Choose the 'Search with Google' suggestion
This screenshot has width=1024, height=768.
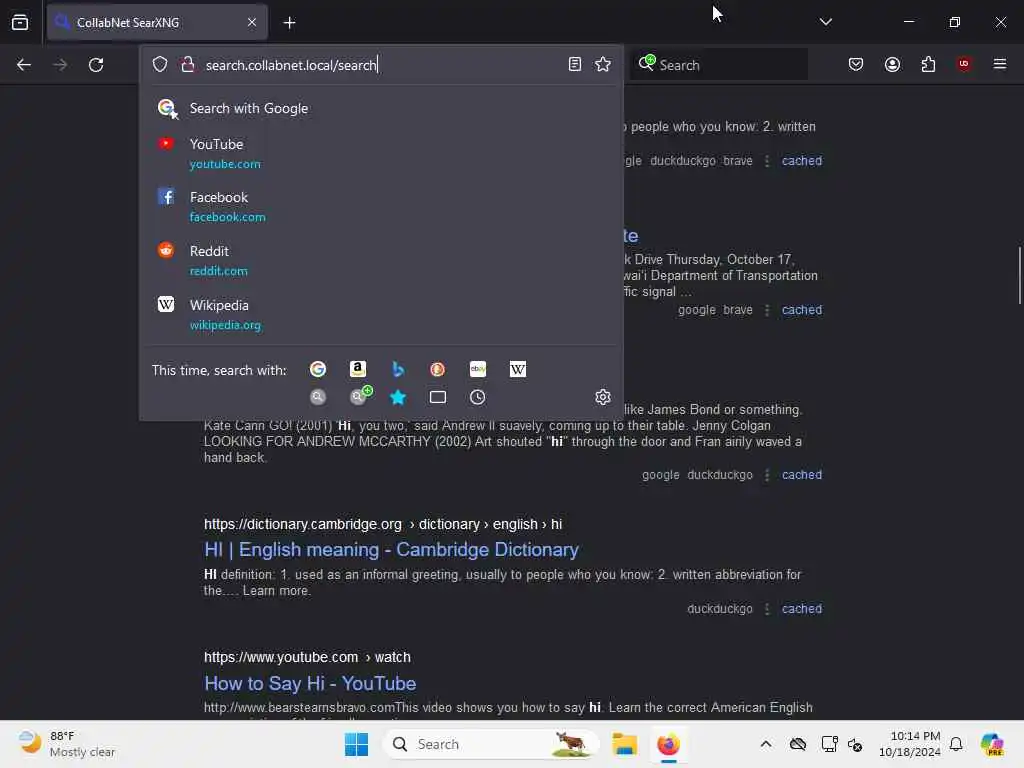(x=381, y=108)
